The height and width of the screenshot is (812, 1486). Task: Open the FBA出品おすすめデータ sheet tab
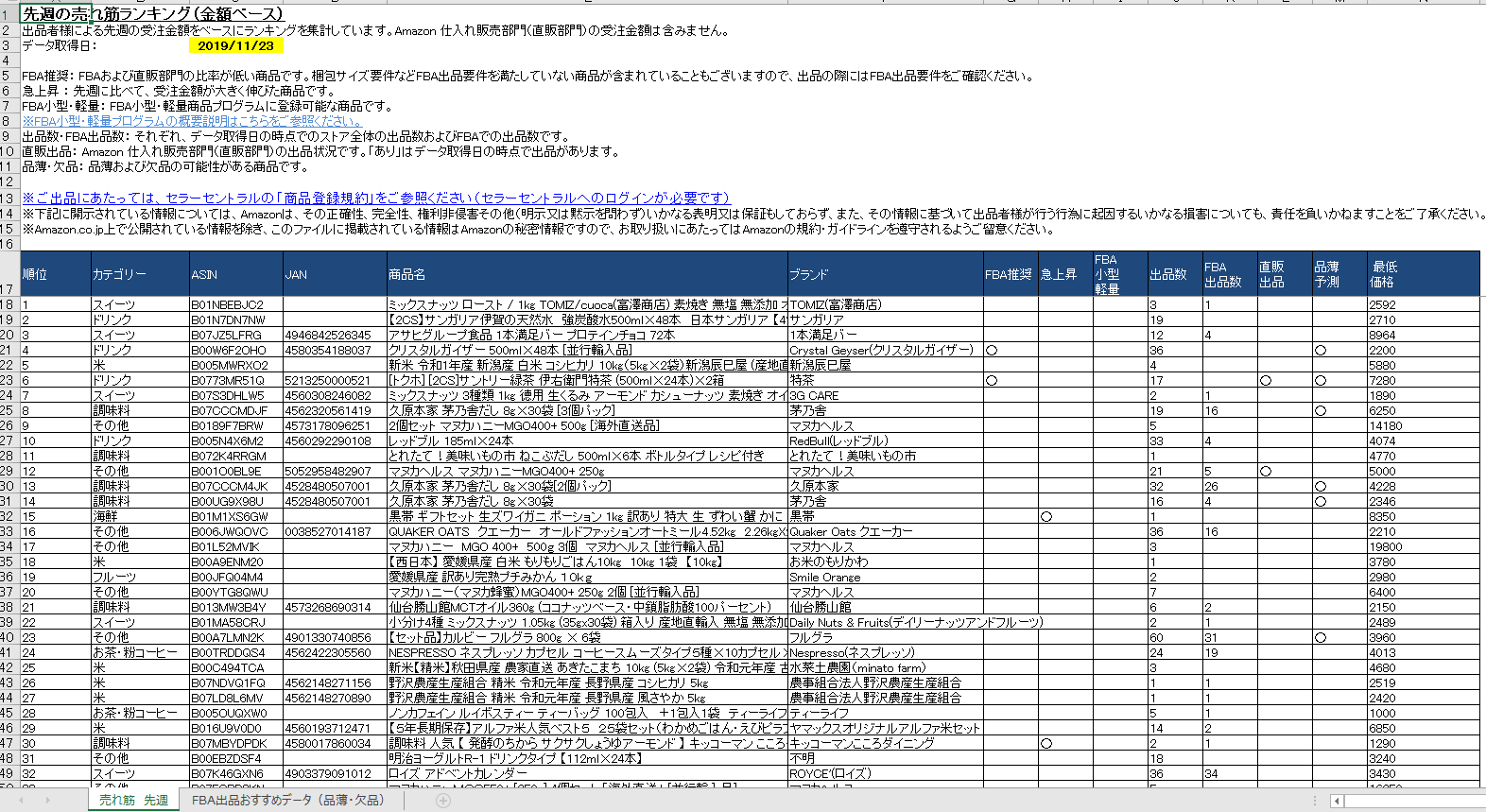pyautogui.click(x=287, y=801)
